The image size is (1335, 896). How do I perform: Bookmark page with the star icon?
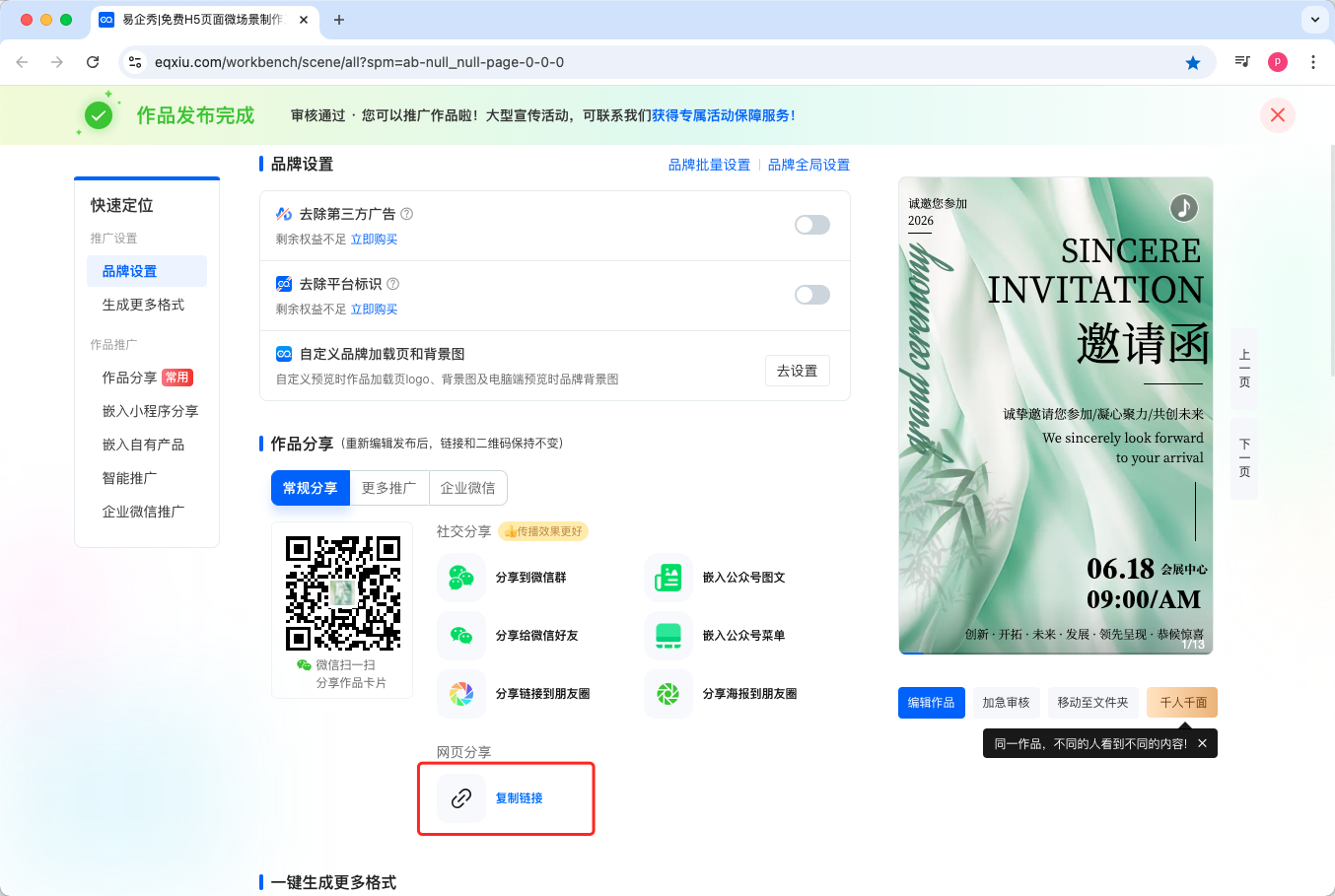(x=1193, y=62)
